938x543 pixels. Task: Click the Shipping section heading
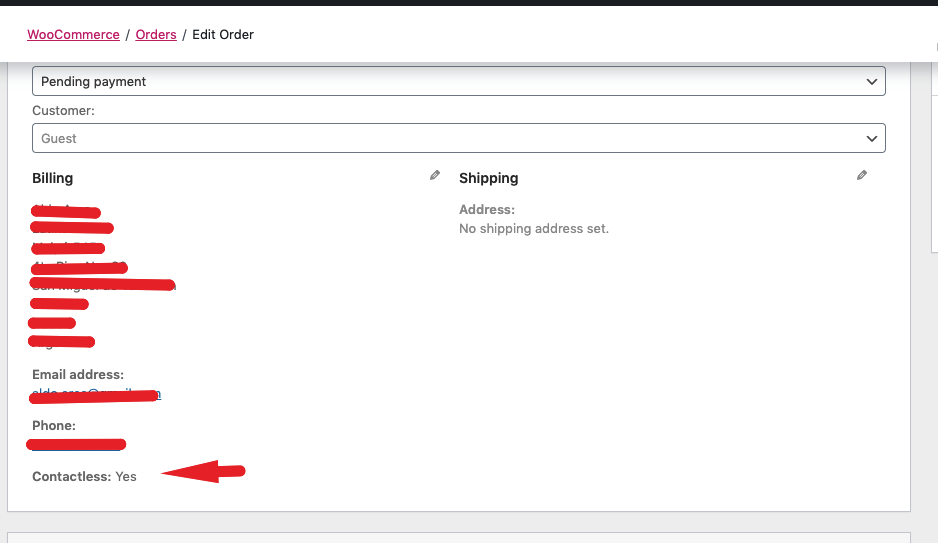click(488, 178)
